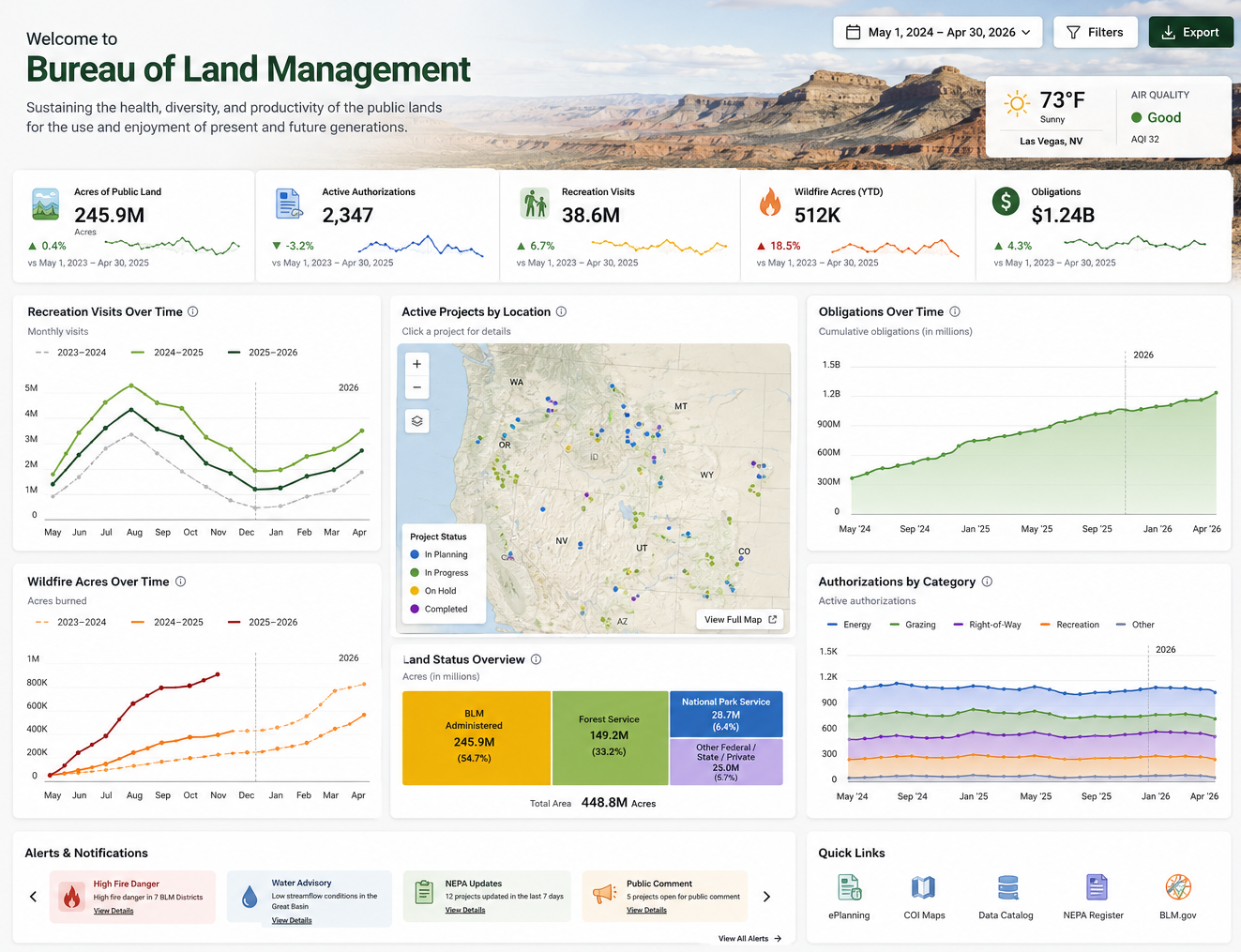Show info for Wildfire Acres Over Time
The image size is (1241, 952).
[x=180, y=582]
